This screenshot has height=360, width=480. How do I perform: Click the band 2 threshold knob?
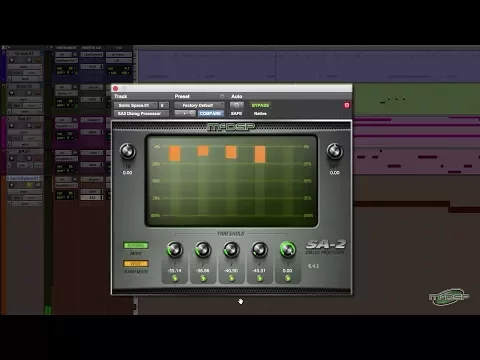click(x=203, y=250)
